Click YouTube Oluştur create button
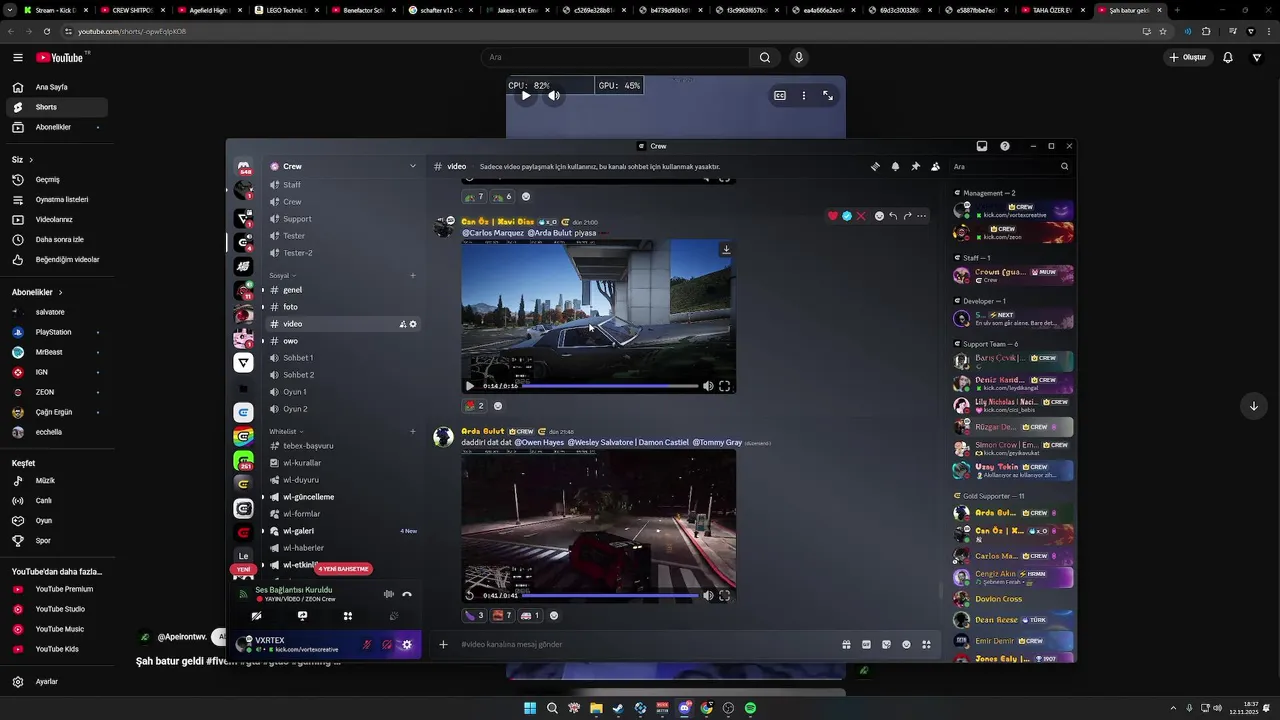The width and height of the screenshot is (1280, 720). pyautogui.click(x=1188, y=57)
